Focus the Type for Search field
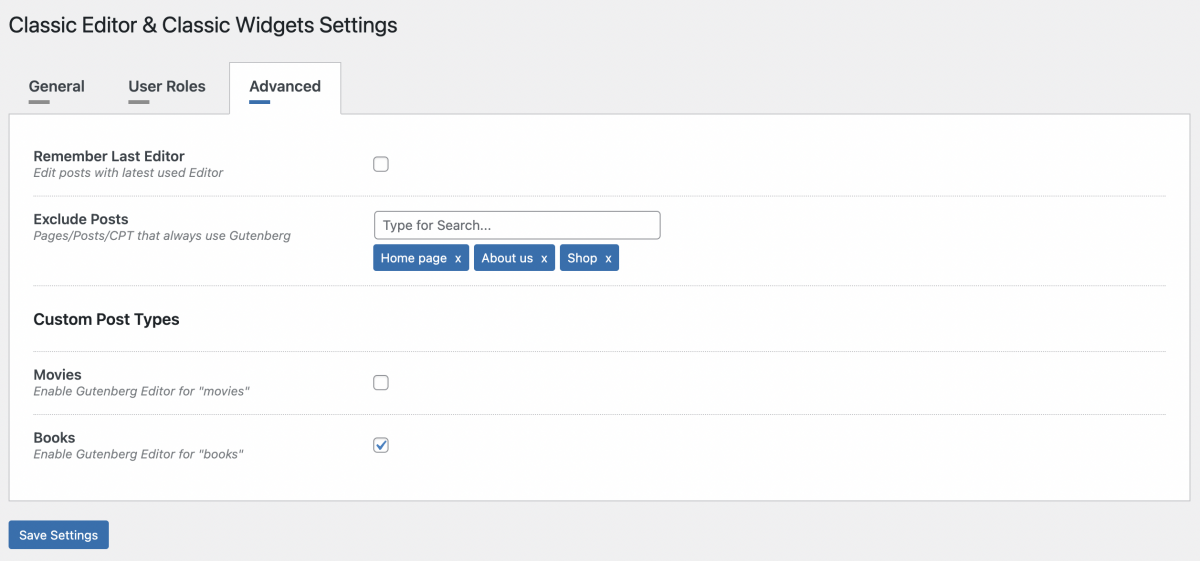The image size is (1200, 561). click(517, 225)
